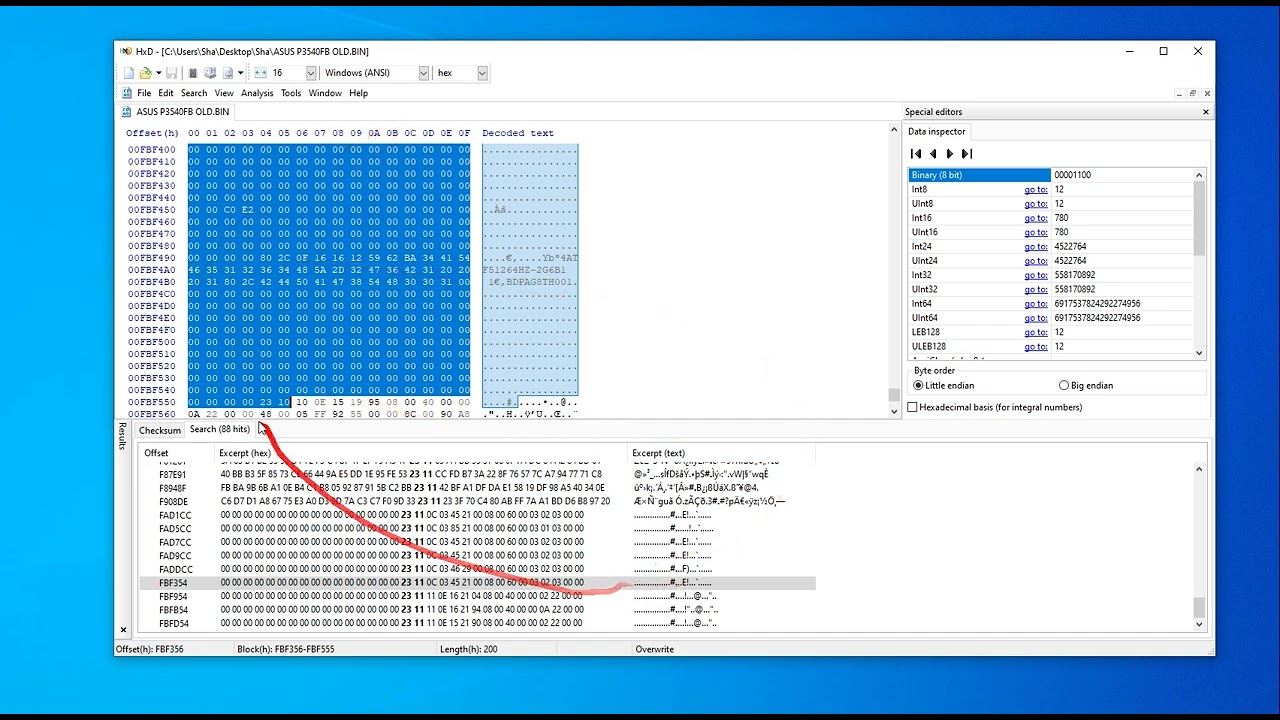This screenshot has width=1280, height=720.
Task: Click Data inspector scrollbar up arrow
Action: coord(1199,175)
